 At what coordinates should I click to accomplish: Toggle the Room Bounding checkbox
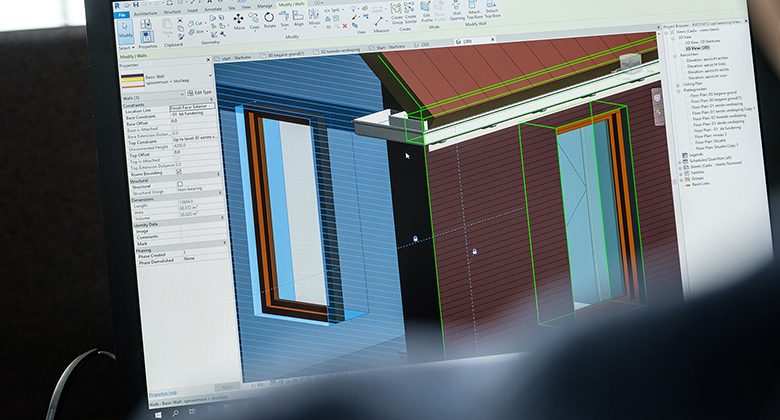pos(178,170)
